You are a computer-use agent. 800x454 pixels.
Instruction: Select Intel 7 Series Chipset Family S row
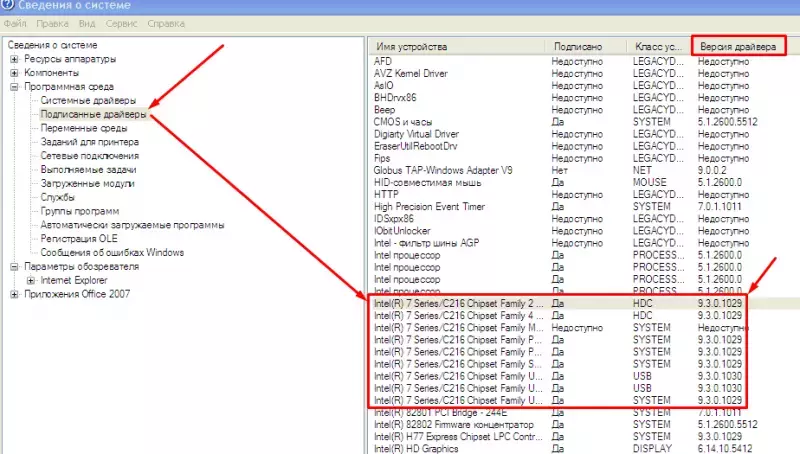584,364
